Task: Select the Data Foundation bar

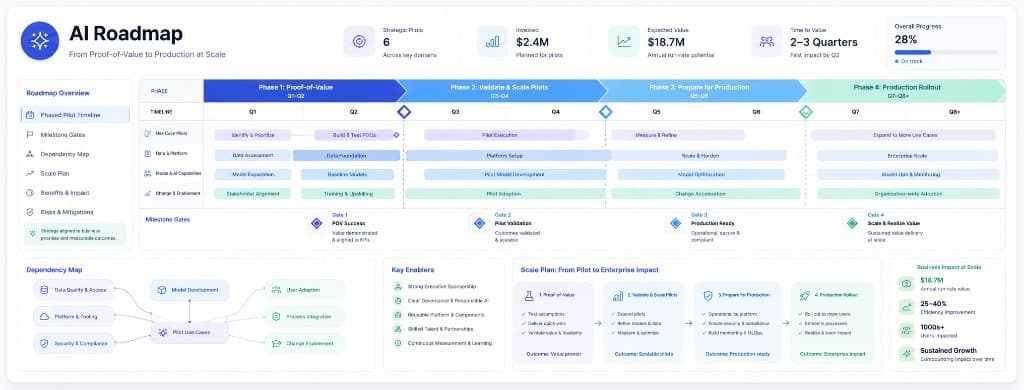Action: pyautogui.click(x=346, y=156)
